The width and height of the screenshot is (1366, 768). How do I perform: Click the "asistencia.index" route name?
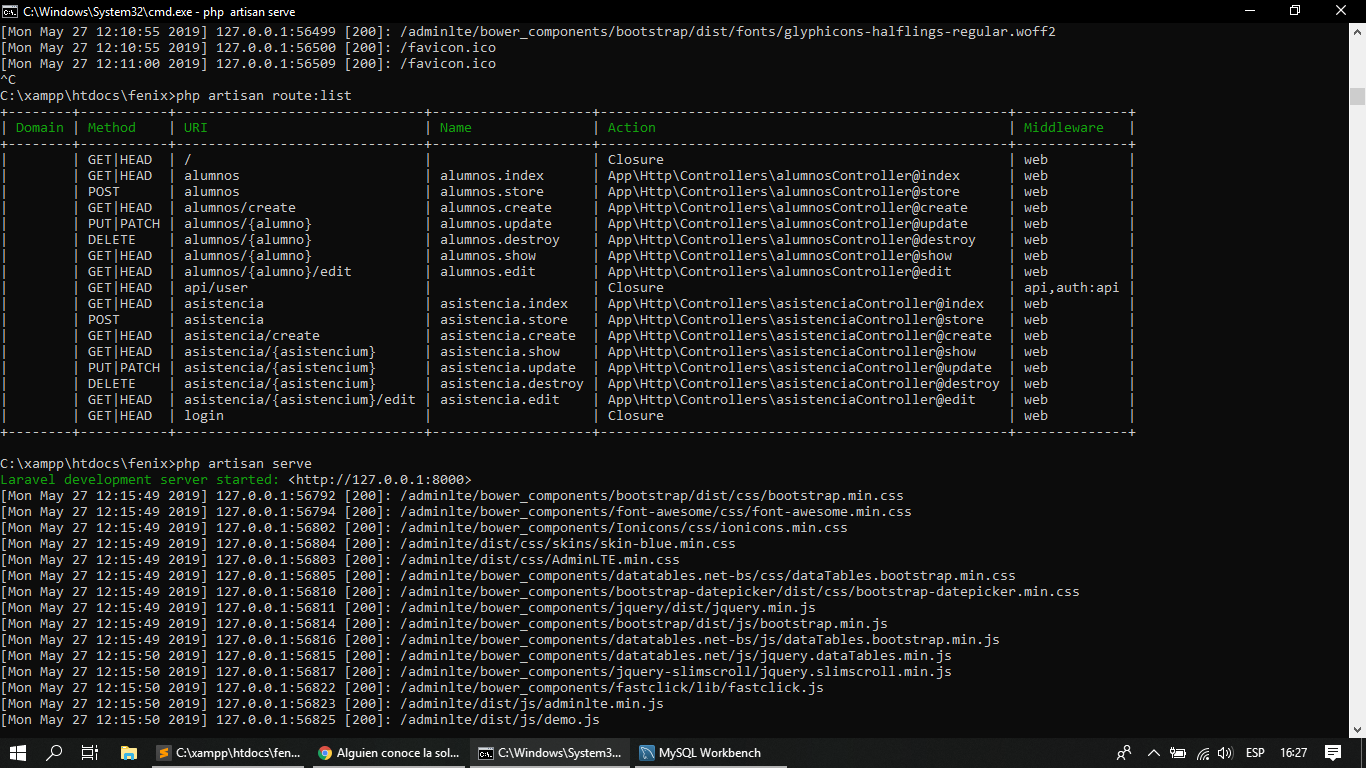click(x=504, y=303)
